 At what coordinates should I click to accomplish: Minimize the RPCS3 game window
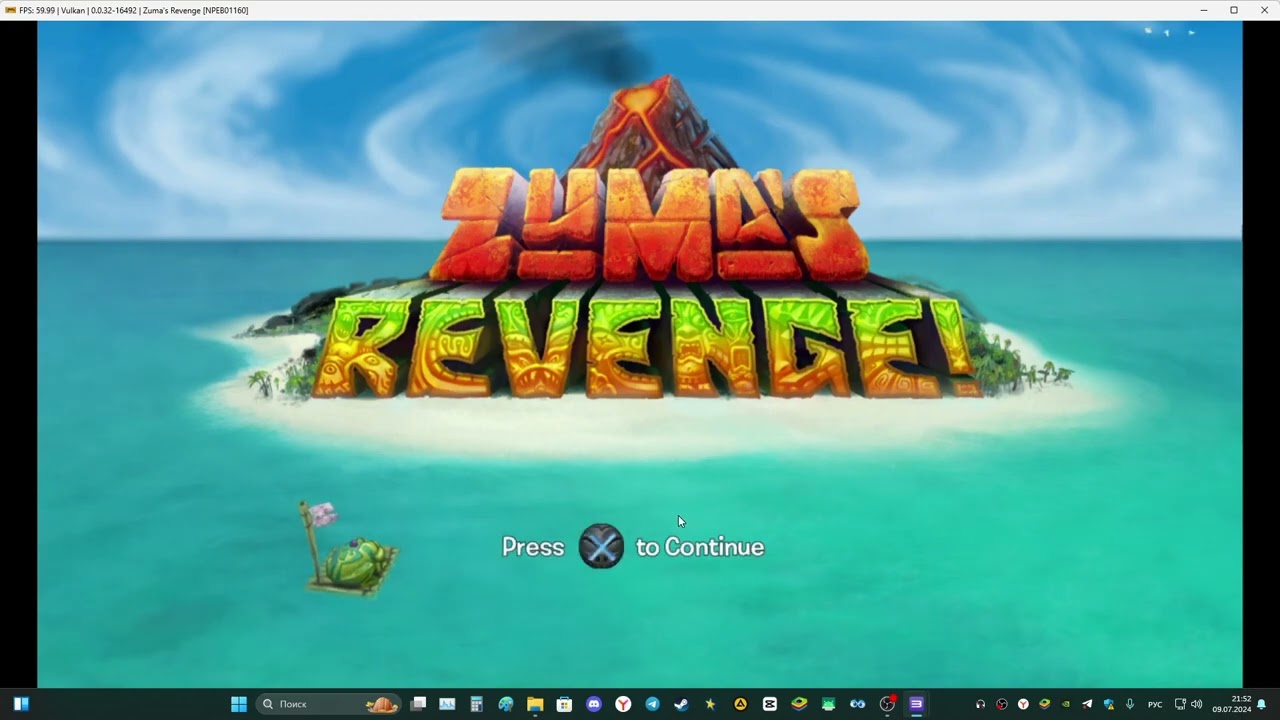click(x=1204, y=10)
